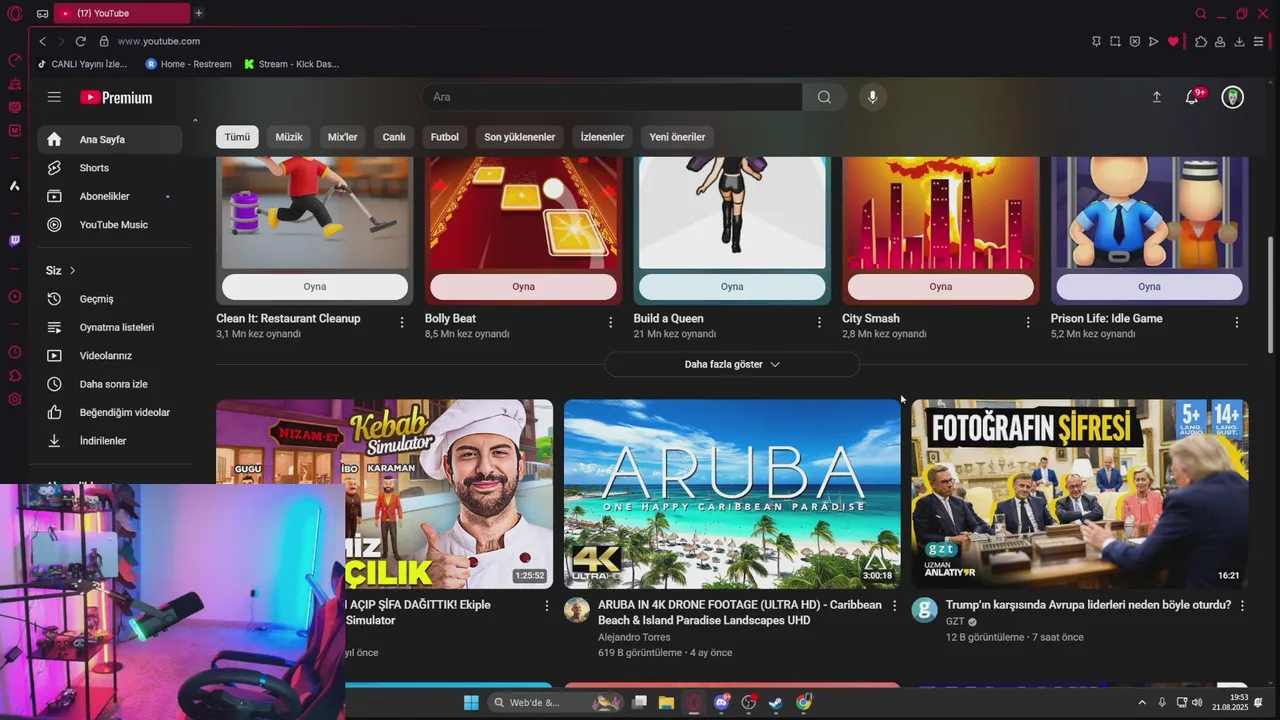This screenshot has height=720, width=1280.
Task: Show hidden system tray icons
Action: [x=1142, y=703]
